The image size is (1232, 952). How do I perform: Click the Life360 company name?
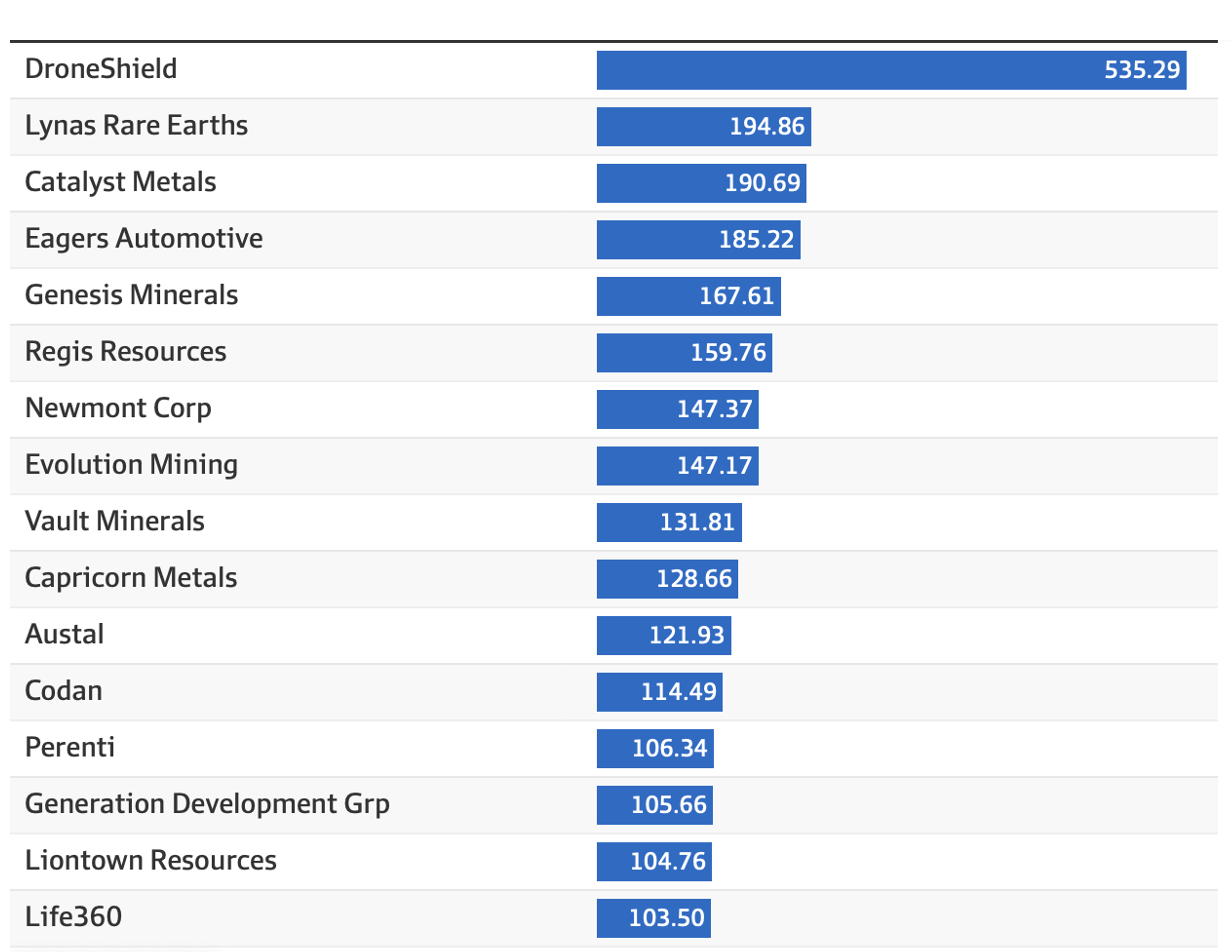(73, 917)
